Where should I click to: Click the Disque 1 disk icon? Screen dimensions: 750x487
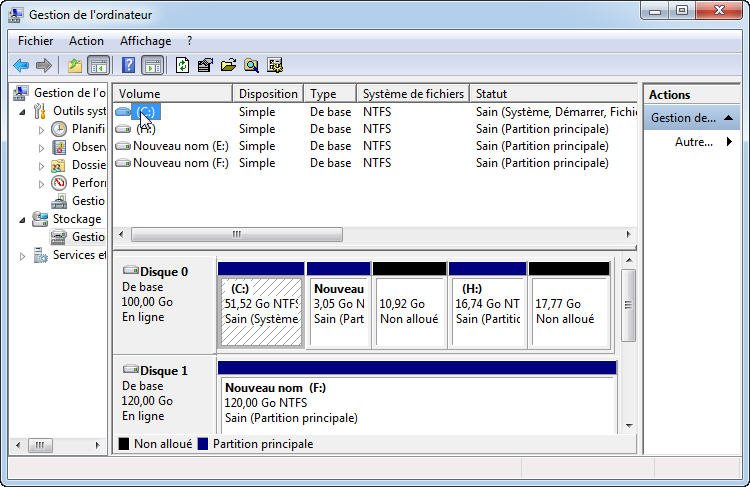pos(131,369)
